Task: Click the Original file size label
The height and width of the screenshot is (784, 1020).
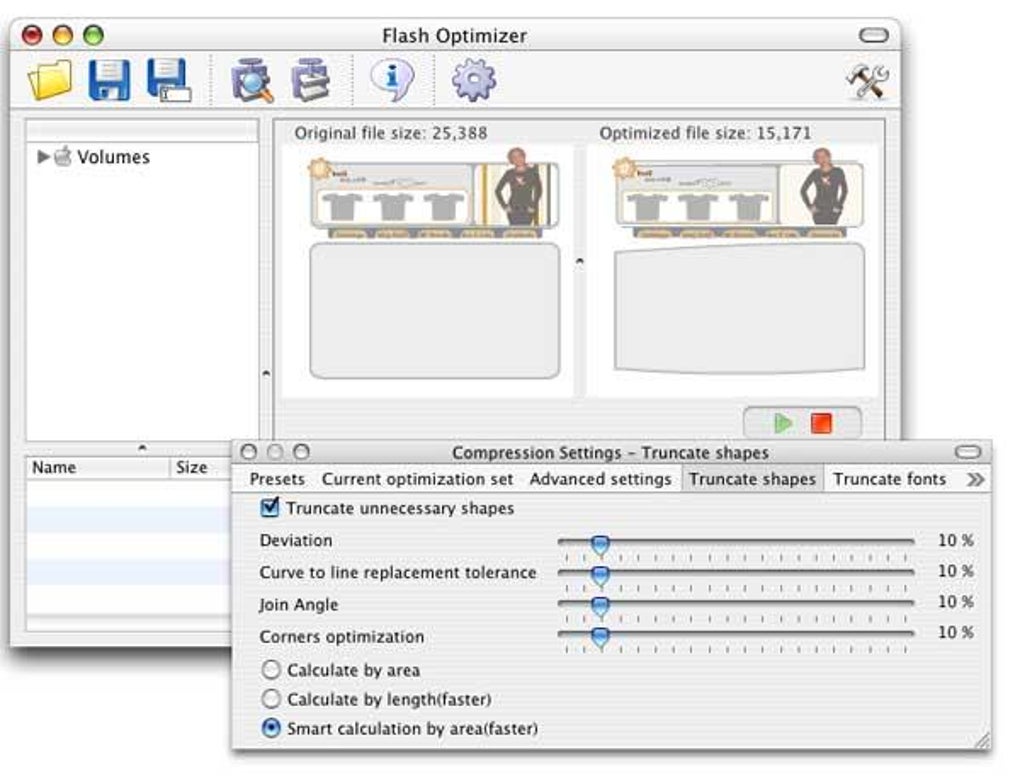Action: click(x=390, y=133)
